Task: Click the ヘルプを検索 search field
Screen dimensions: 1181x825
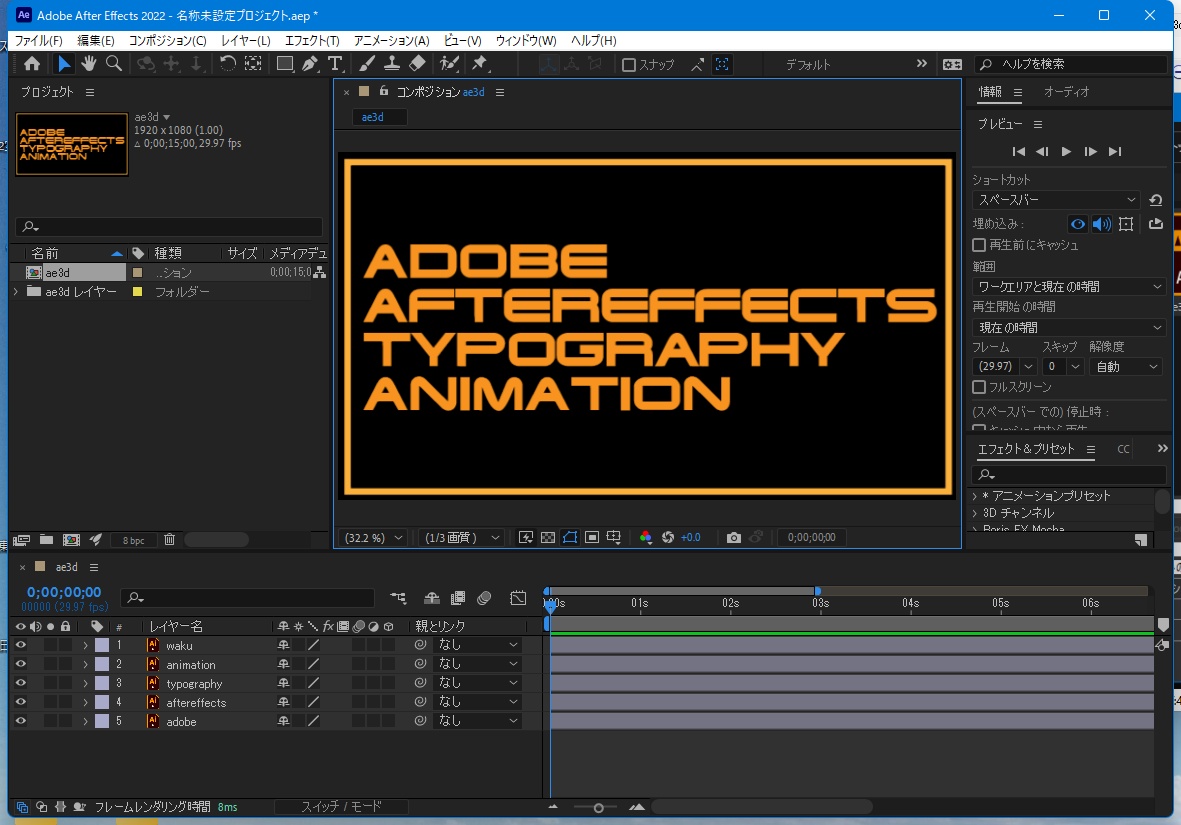Action: click(x=1070, y=64)
